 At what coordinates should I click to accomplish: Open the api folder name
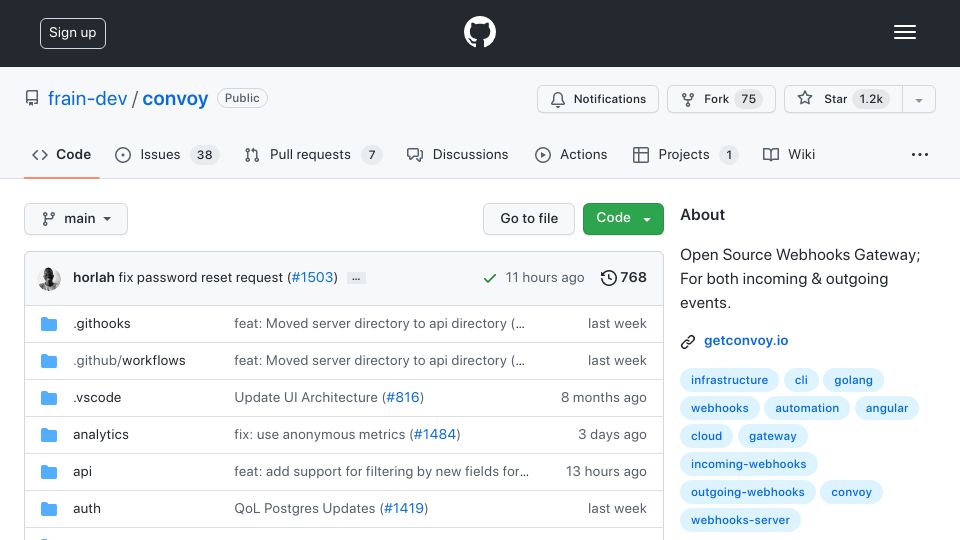(83, 471)
